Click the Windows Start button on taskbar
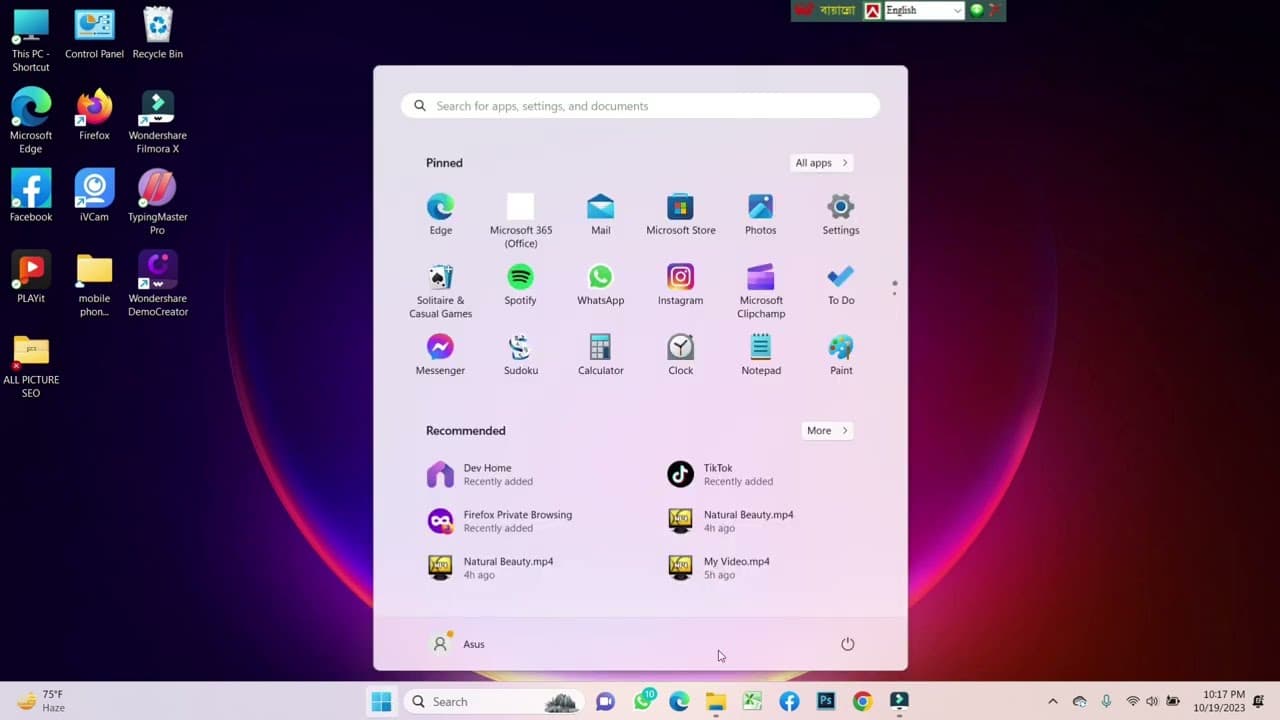 (381, 702)
